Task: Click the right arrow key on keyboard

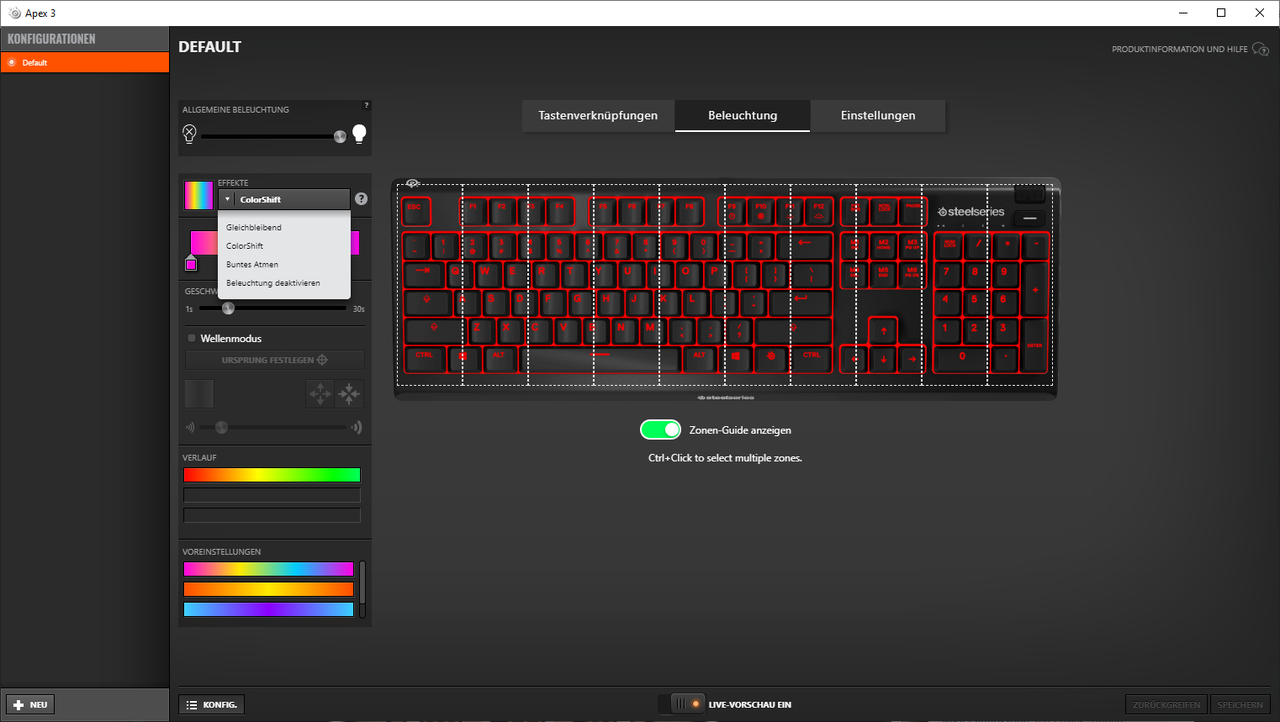Action: click(911, 359)
